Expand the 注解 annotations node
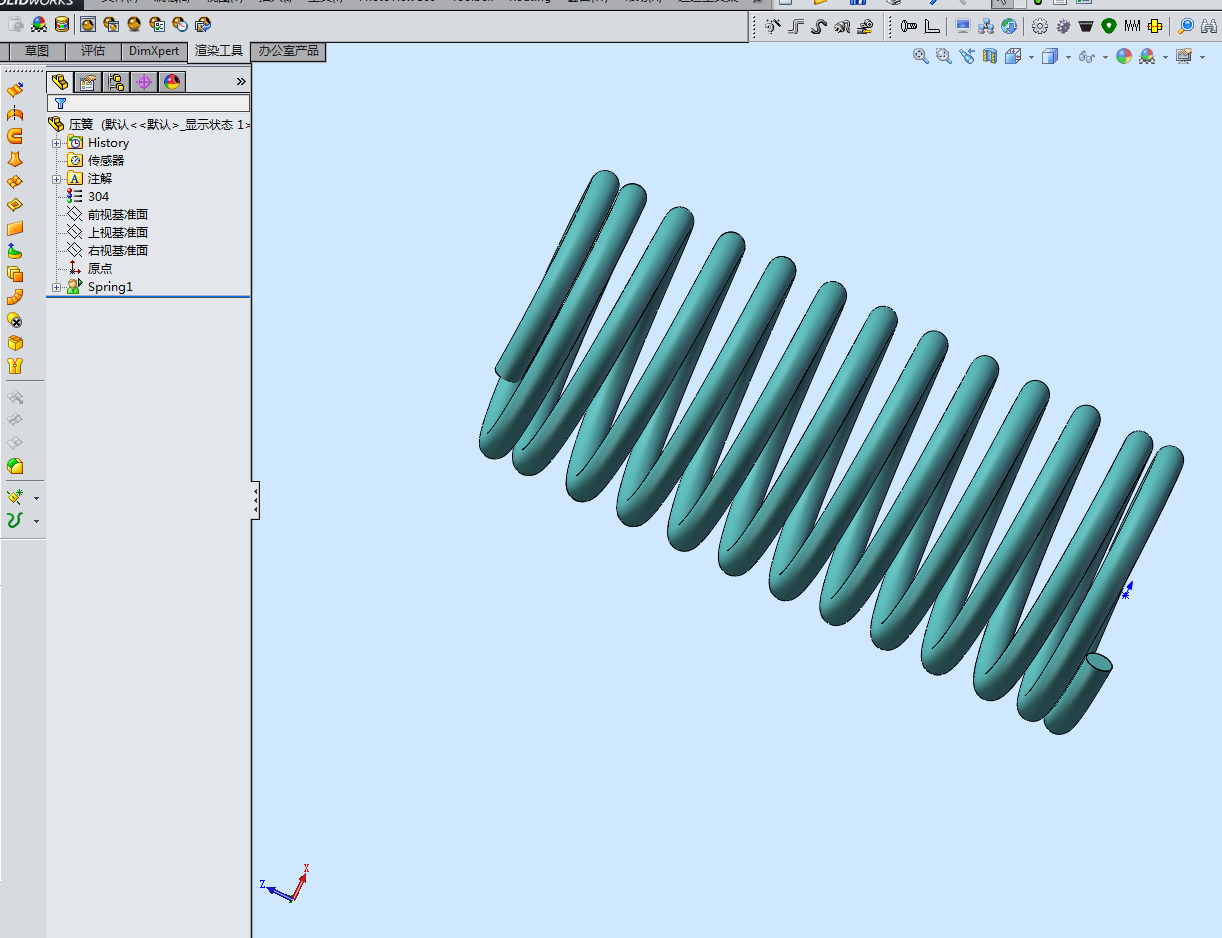Screen dimensions: 1222x938 point(57,179)
